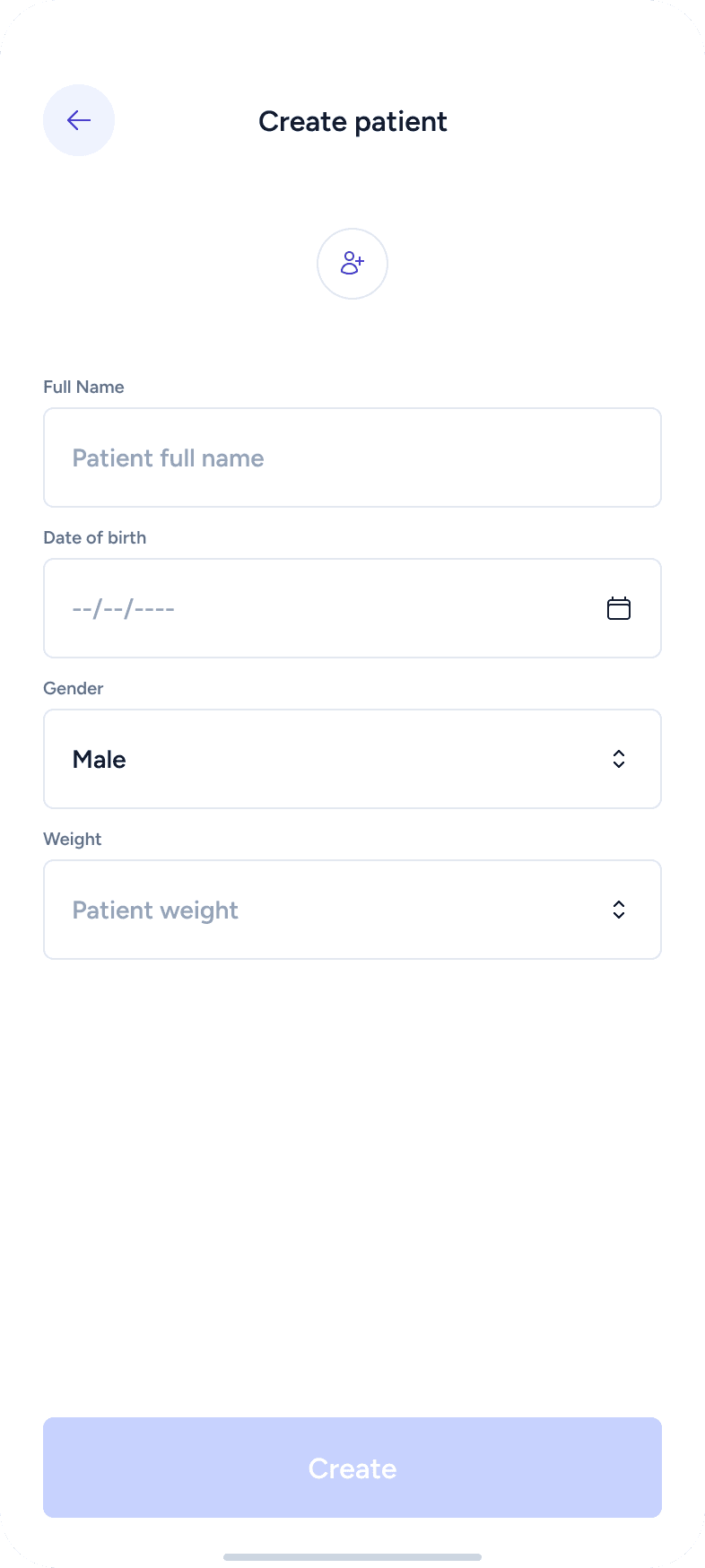Viewport: 705px width, 1568px height.
Task: Click the Gender field label
Action: point(73,688)
